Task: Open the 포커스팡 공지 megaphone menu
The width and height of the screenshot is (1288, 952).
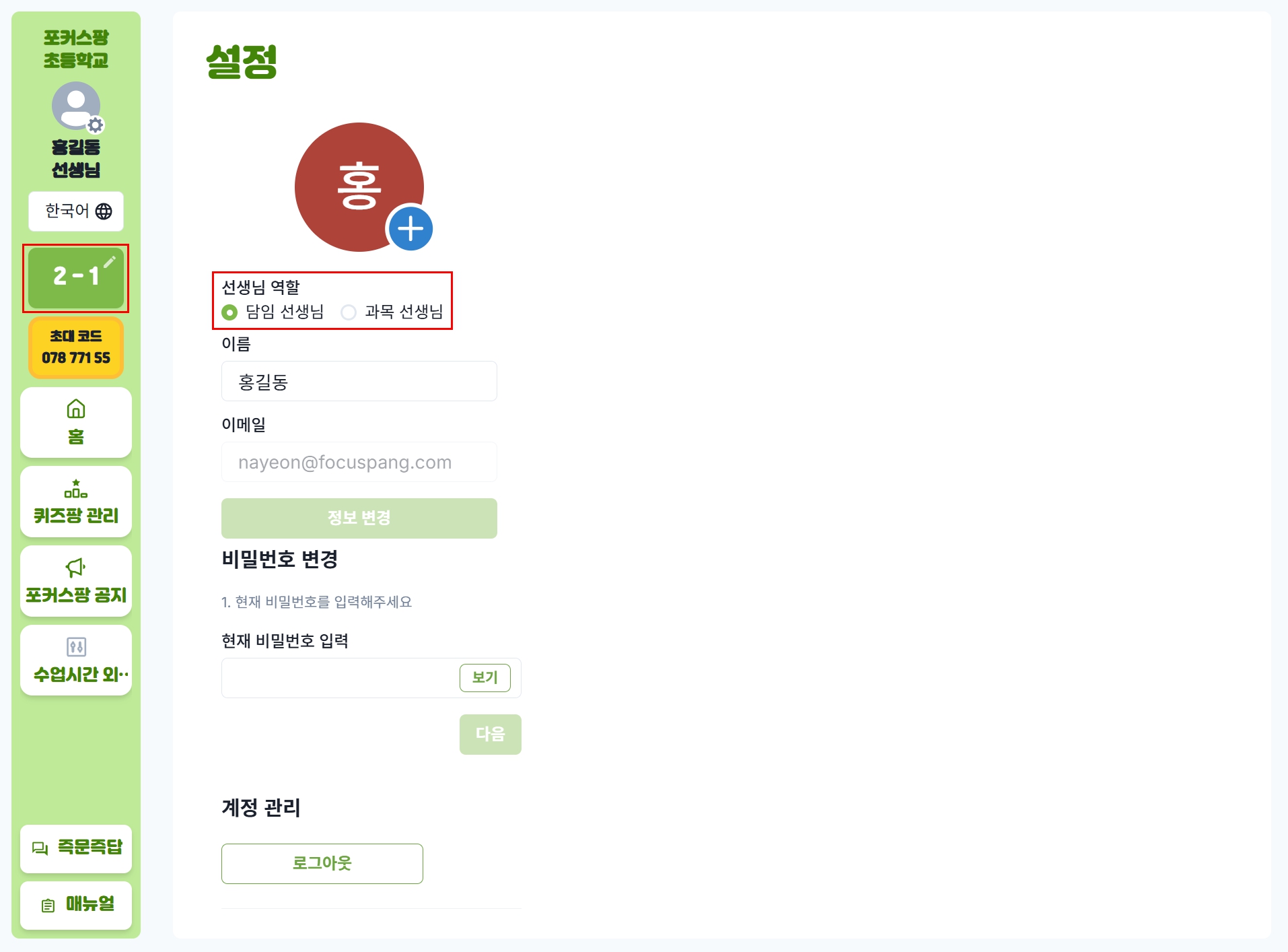Action: pos(76,581)
